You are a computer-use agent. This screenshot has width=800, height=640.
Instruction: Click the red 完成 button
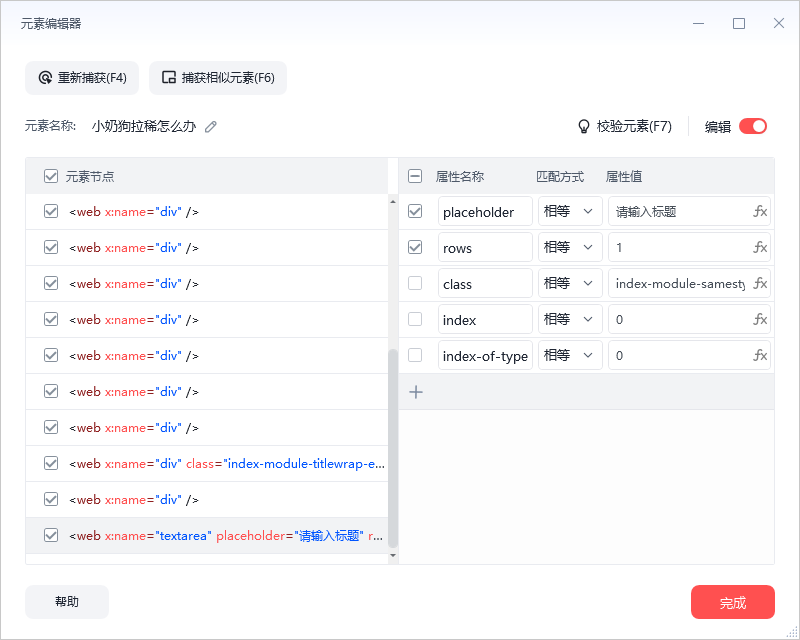[732, 603]
